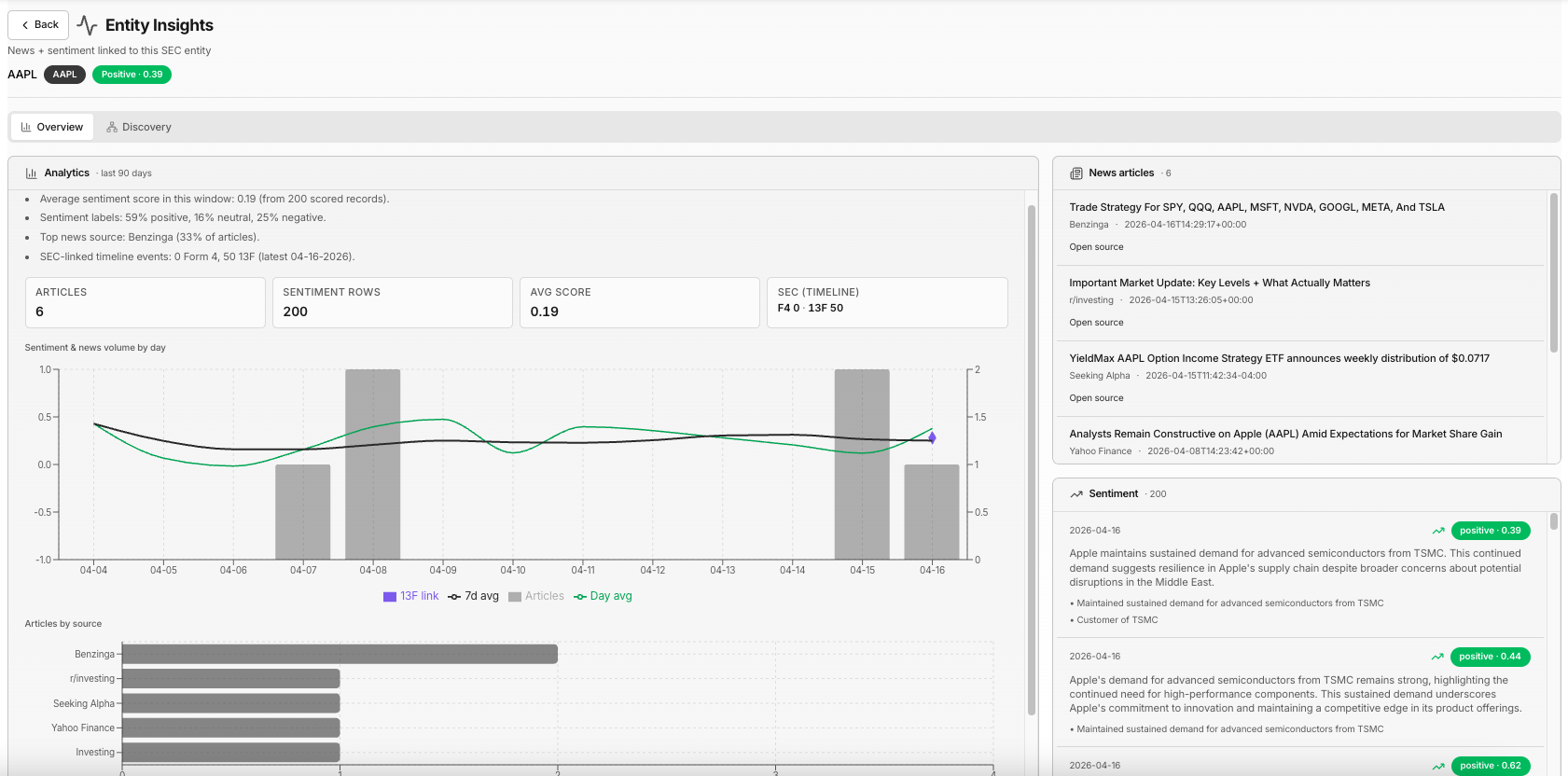The height and width of the screenshot is (776, 1568).
Task: Click the dark AAPL ticker badge
Action: pos(64,75)
